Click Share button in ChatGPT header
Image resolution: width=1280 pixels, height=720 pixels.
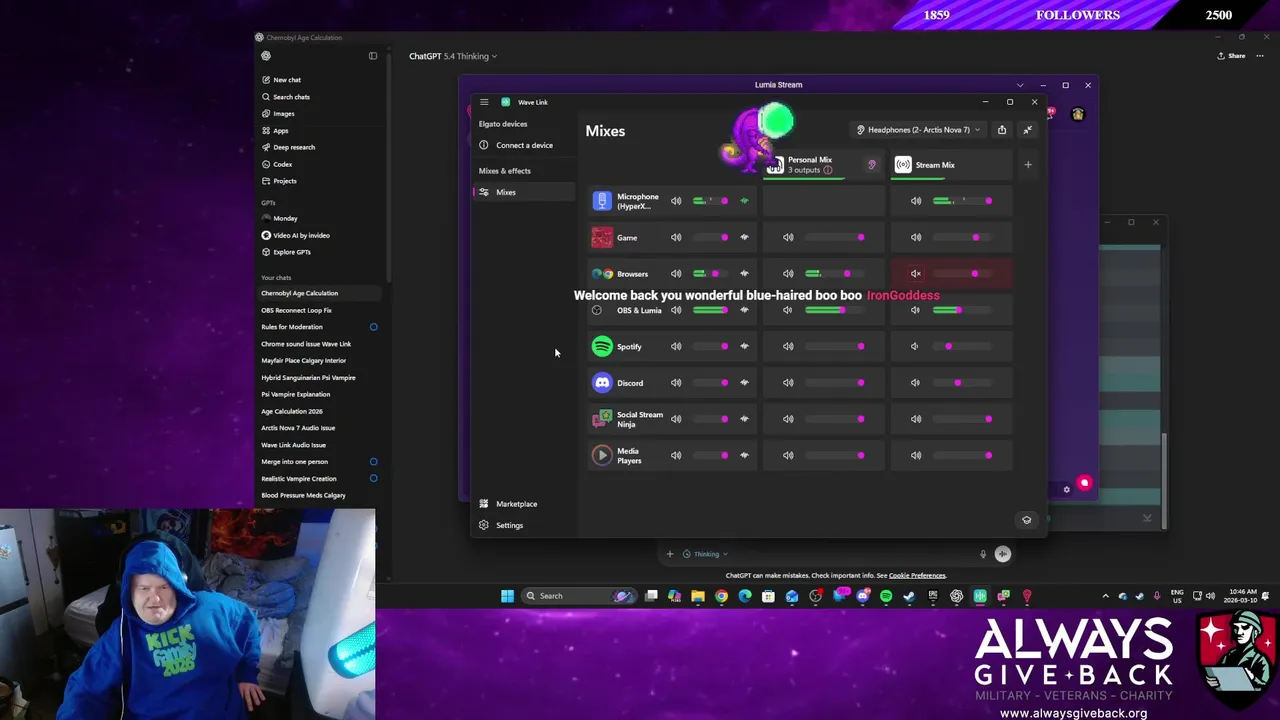coord(1231,56)
